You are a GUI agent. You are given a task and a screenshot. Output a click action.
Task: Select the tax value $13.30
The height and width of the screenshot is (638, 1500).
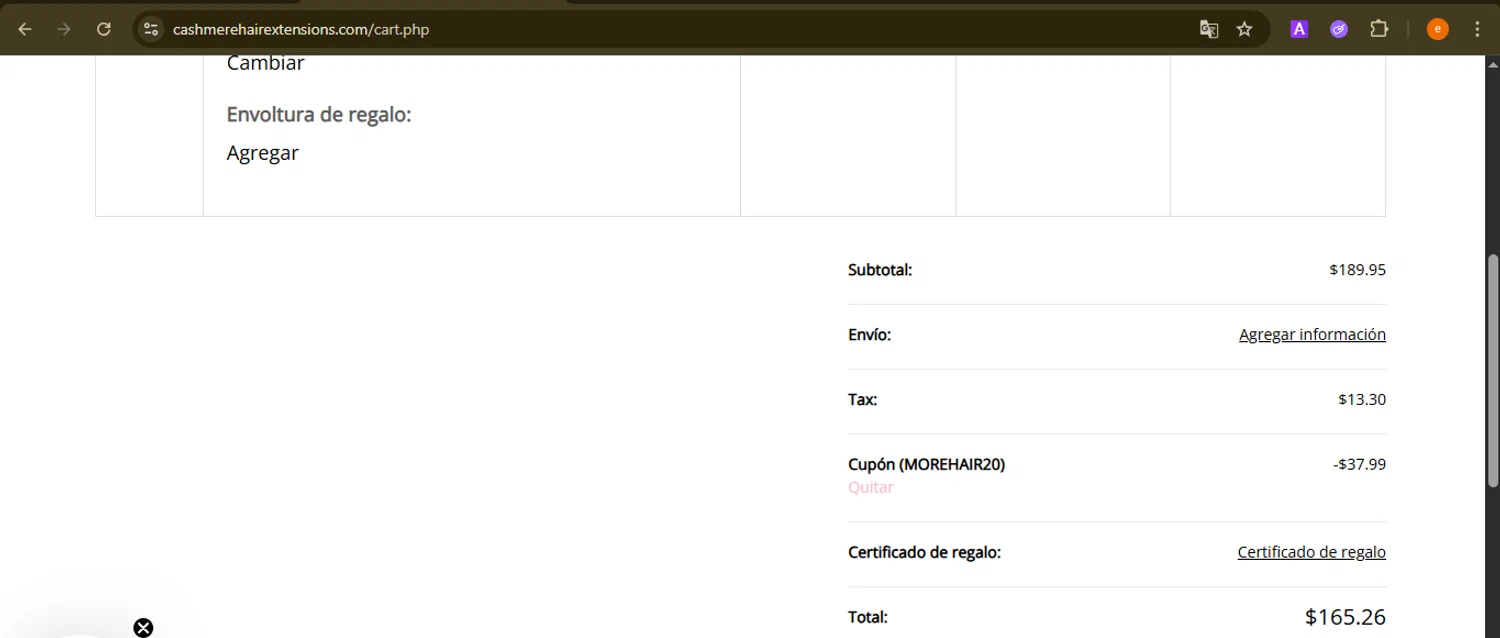pos(1362,400)
